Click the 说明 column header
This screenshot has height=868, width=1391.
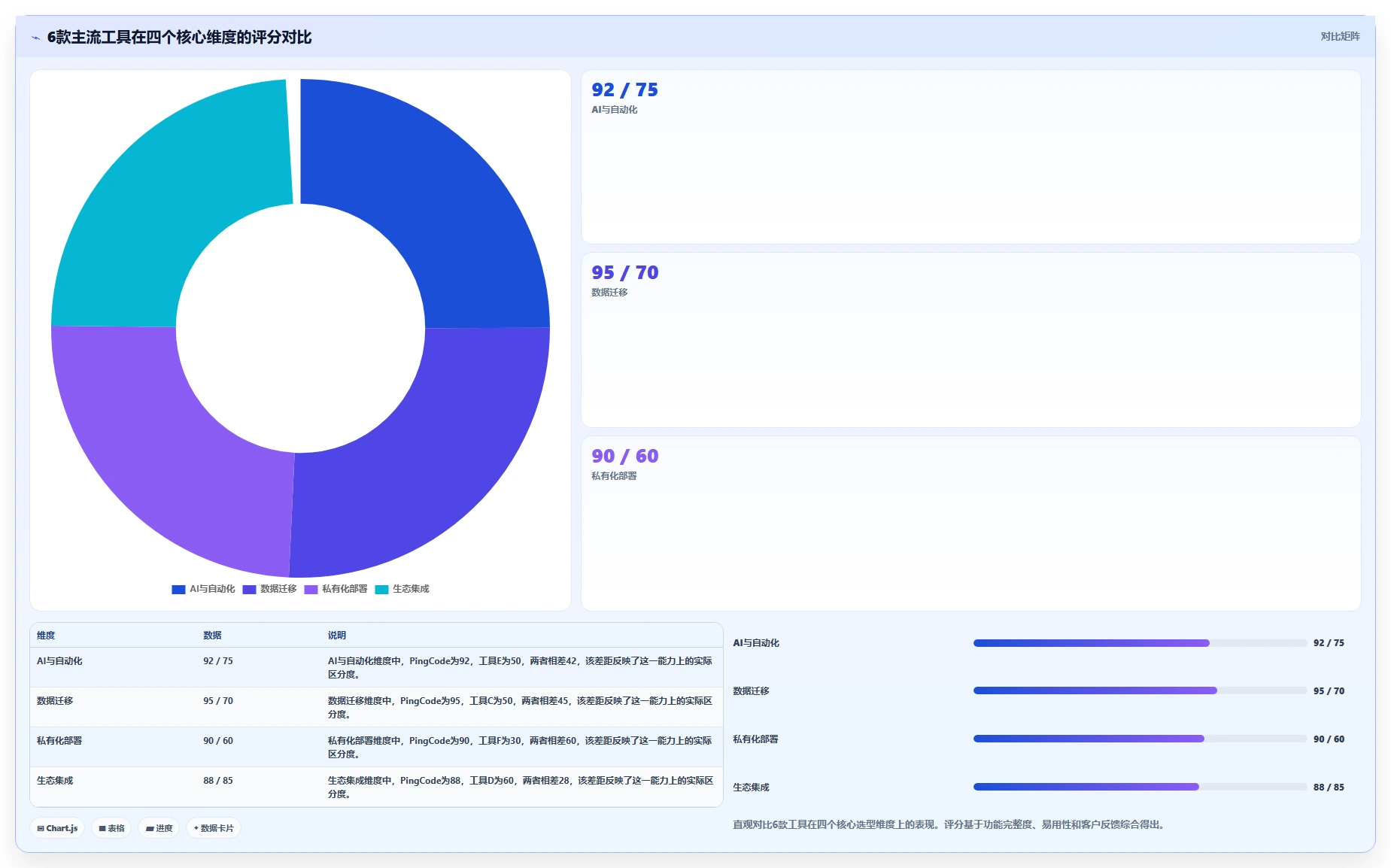[x=337, y=636]
